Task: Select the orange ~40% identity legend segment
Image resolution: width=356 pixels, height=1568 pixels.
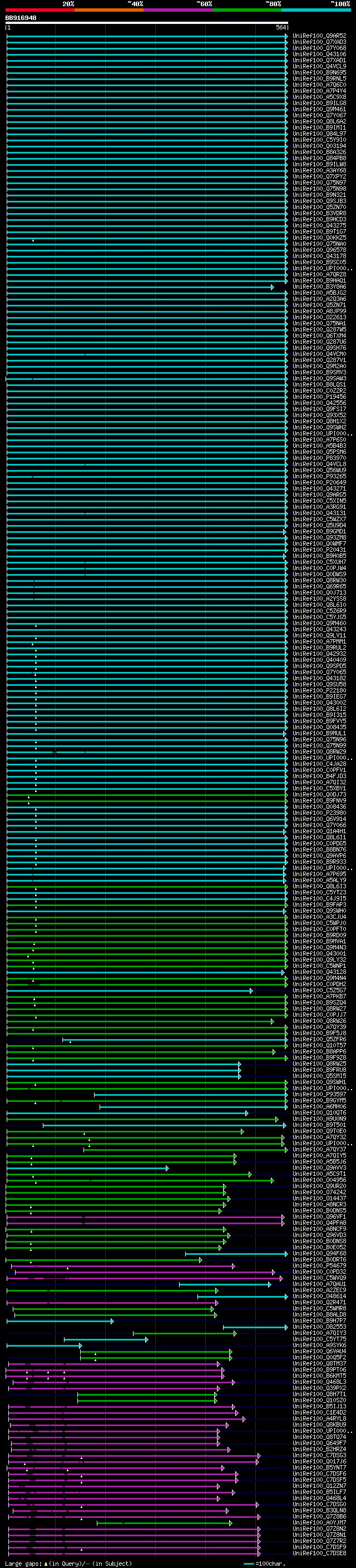Action: (109, 10)
